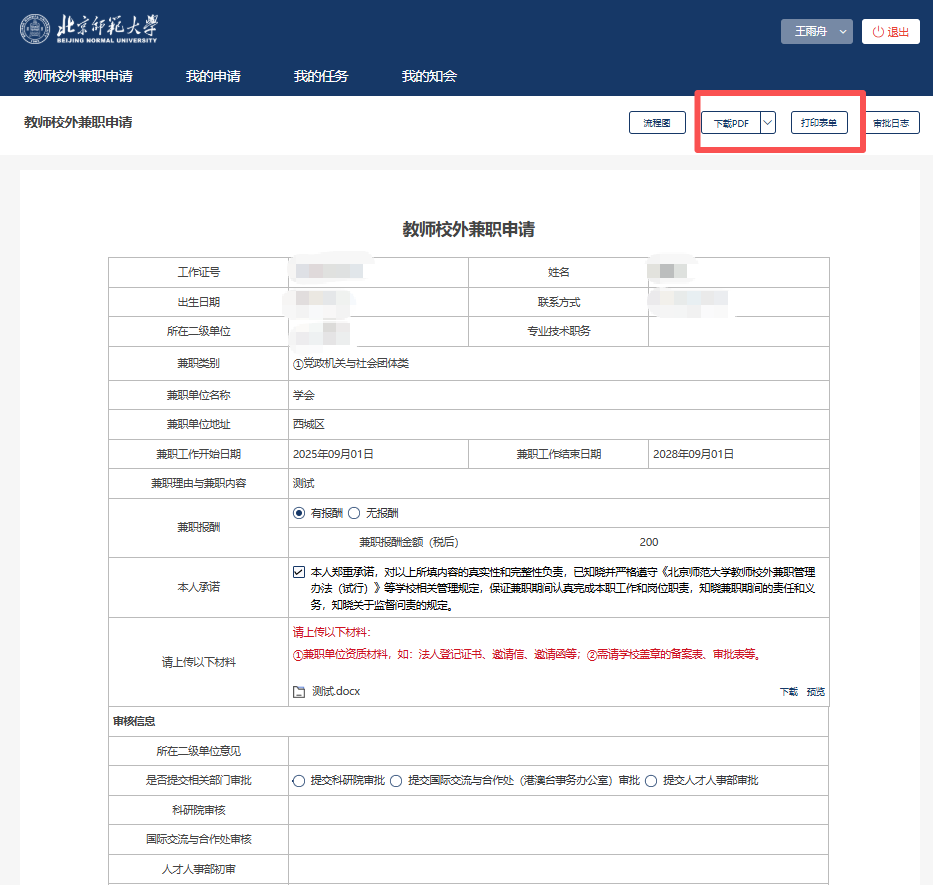Click the power icon on 退出 button
Screen dimensions: 933x885
point(878,32)
